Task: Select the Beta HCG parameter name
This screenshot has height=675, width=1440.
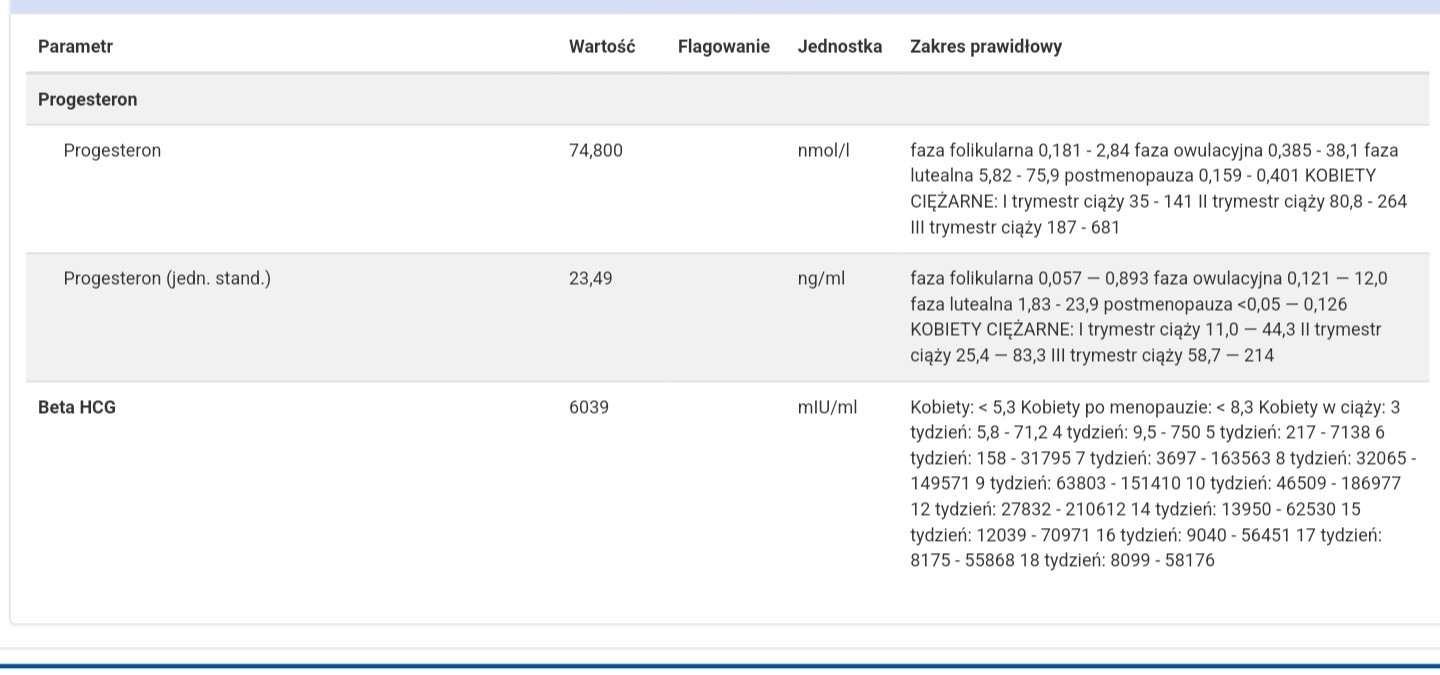Action: pos(76,408)
